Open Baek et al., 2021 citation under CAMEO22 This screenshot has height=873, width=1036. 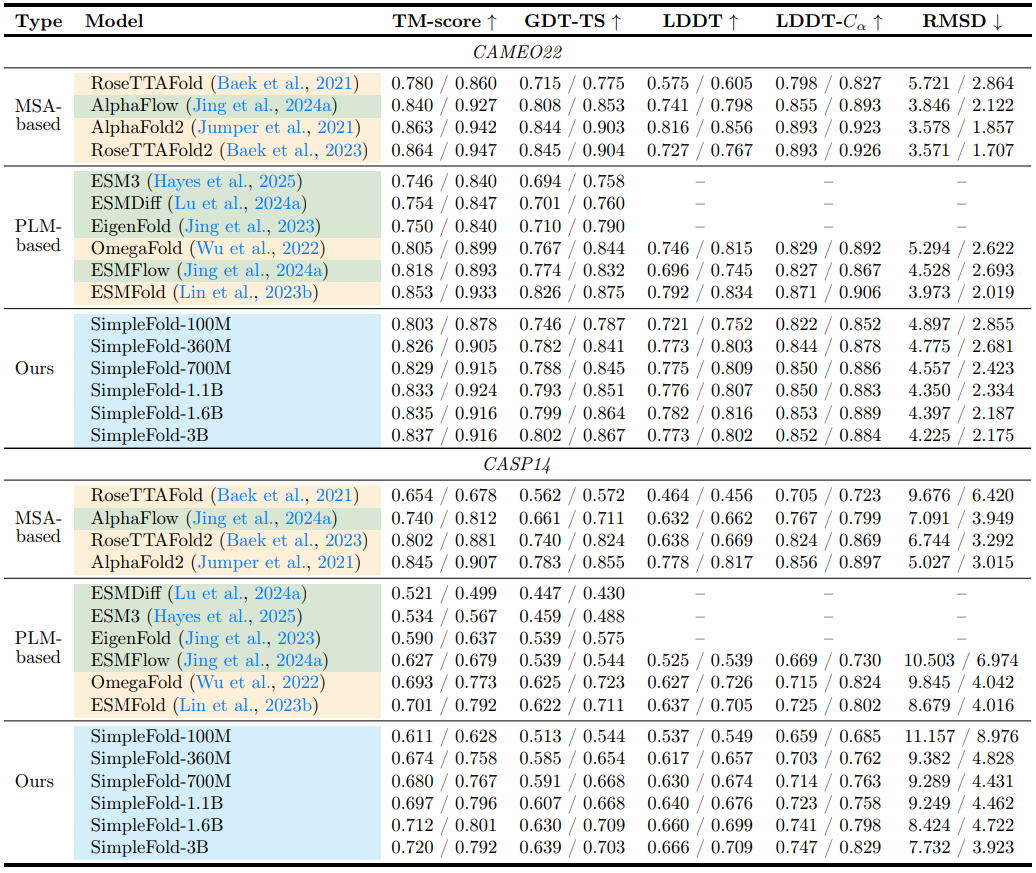(x=286, y=83)
